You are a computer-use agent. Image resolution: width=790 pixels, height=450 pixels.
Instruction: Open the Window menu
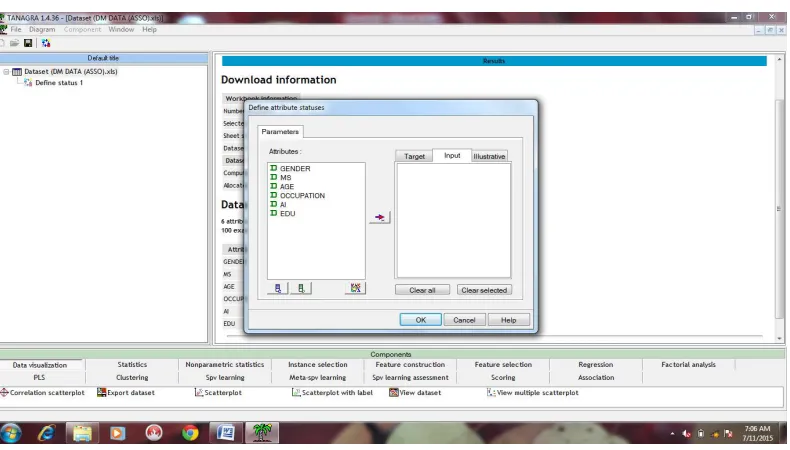click(x=121, y=30)
